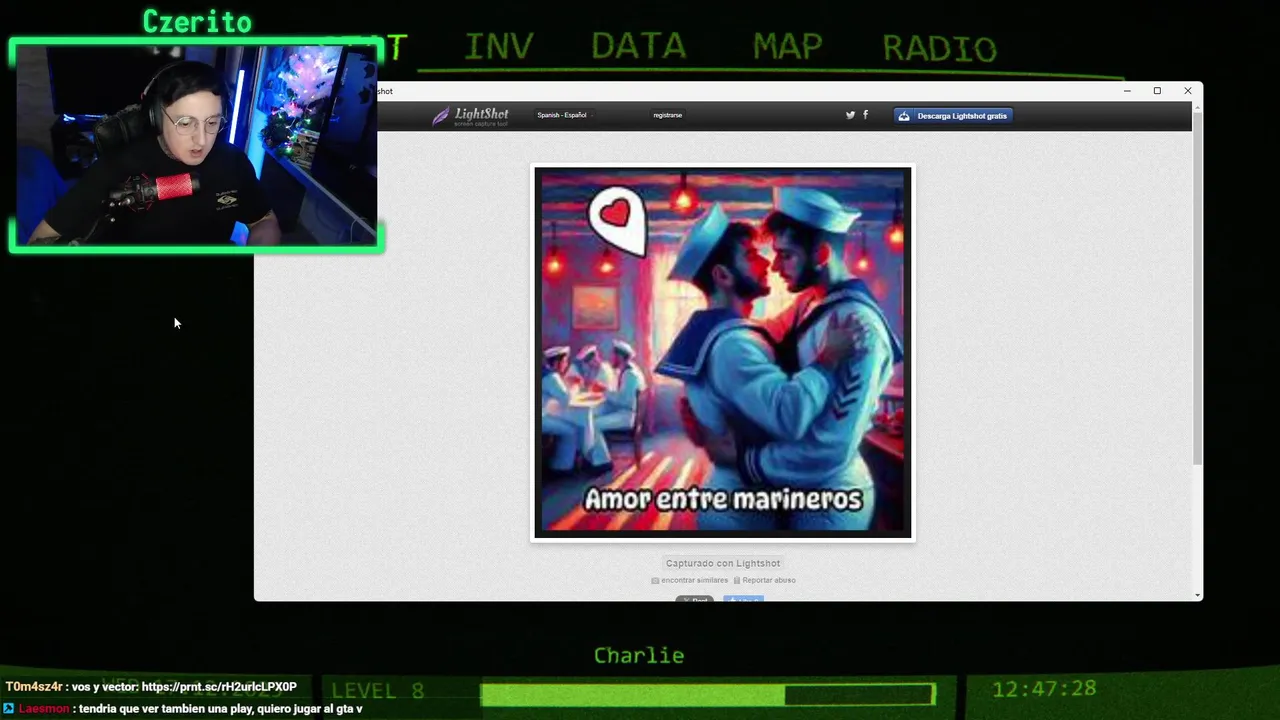This screenshot has width=1280, height=720.
Task: Select the DATA tab in game menu
Action: [638, 46]
